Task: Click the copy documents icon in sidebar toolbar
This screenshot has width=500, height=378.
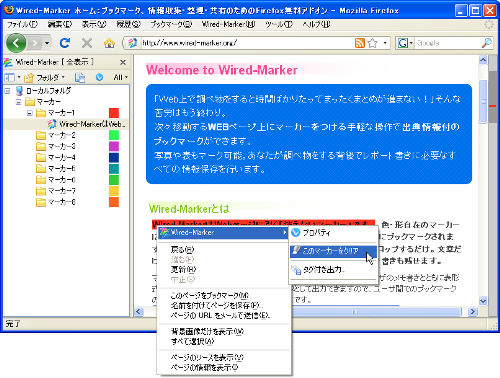Action: (80, 78)
